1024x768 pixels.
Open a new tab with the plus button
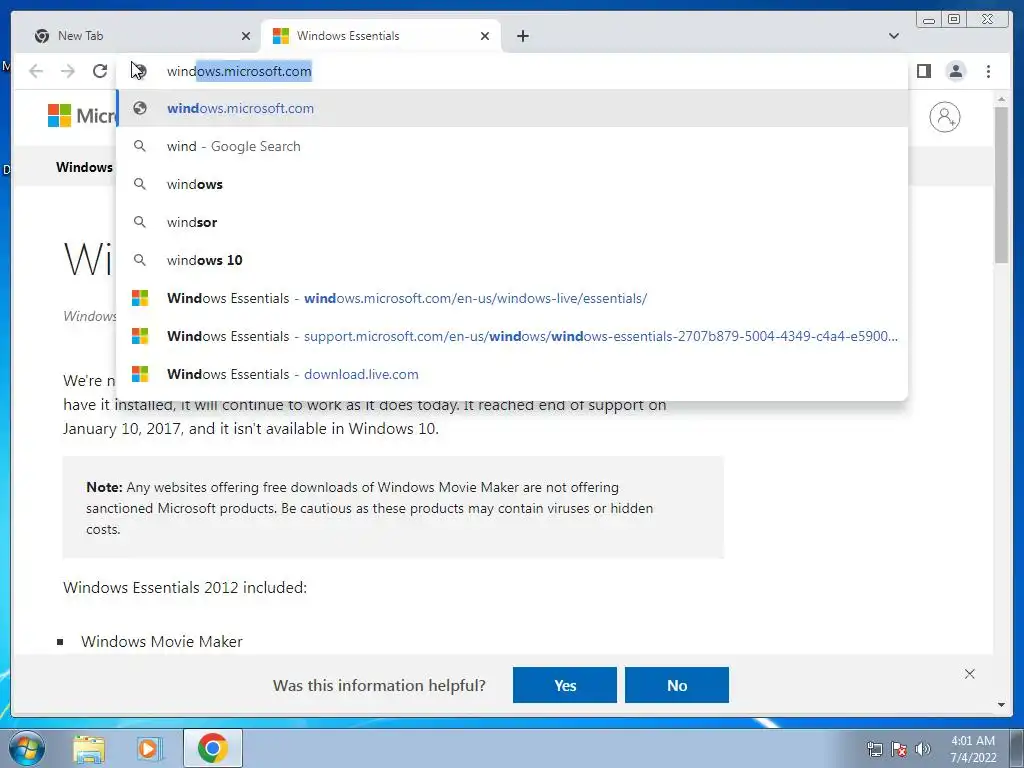[x=522, y=36]
